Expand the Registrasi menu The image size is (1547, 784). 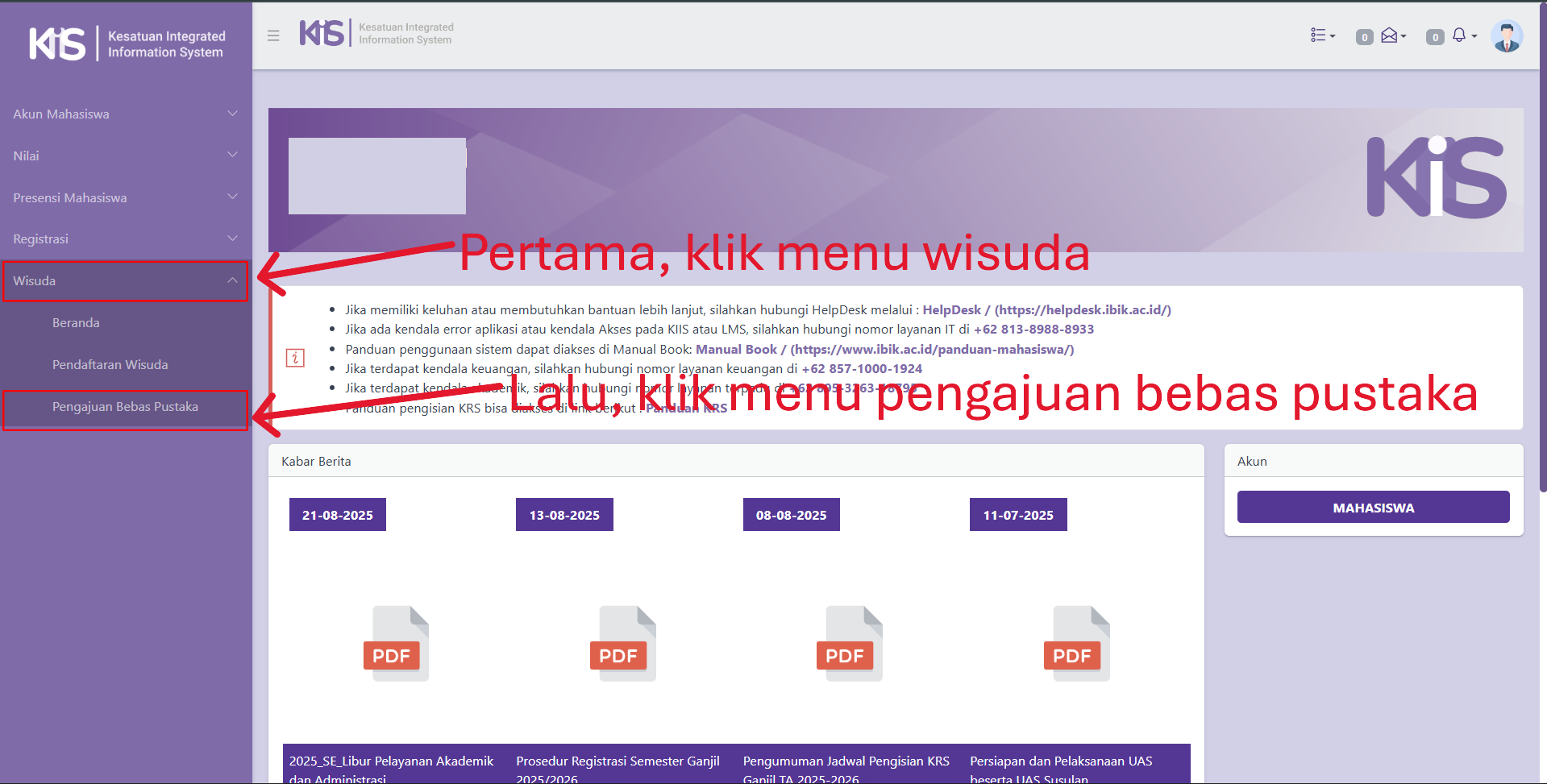point(126,239)
